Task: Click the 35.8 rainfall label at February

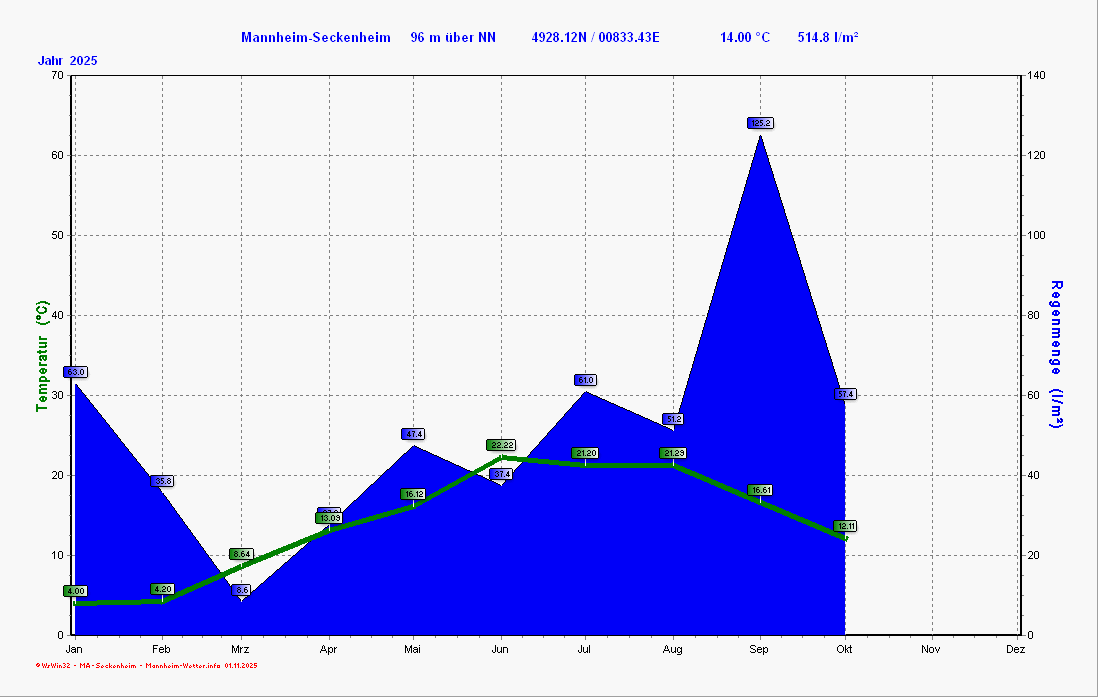Action: click(x=162, y=481)
